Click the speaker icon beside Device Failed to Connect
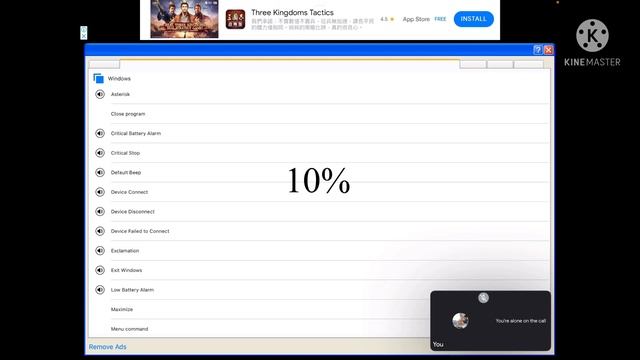 pyautogui.click(x=100, y=231)
